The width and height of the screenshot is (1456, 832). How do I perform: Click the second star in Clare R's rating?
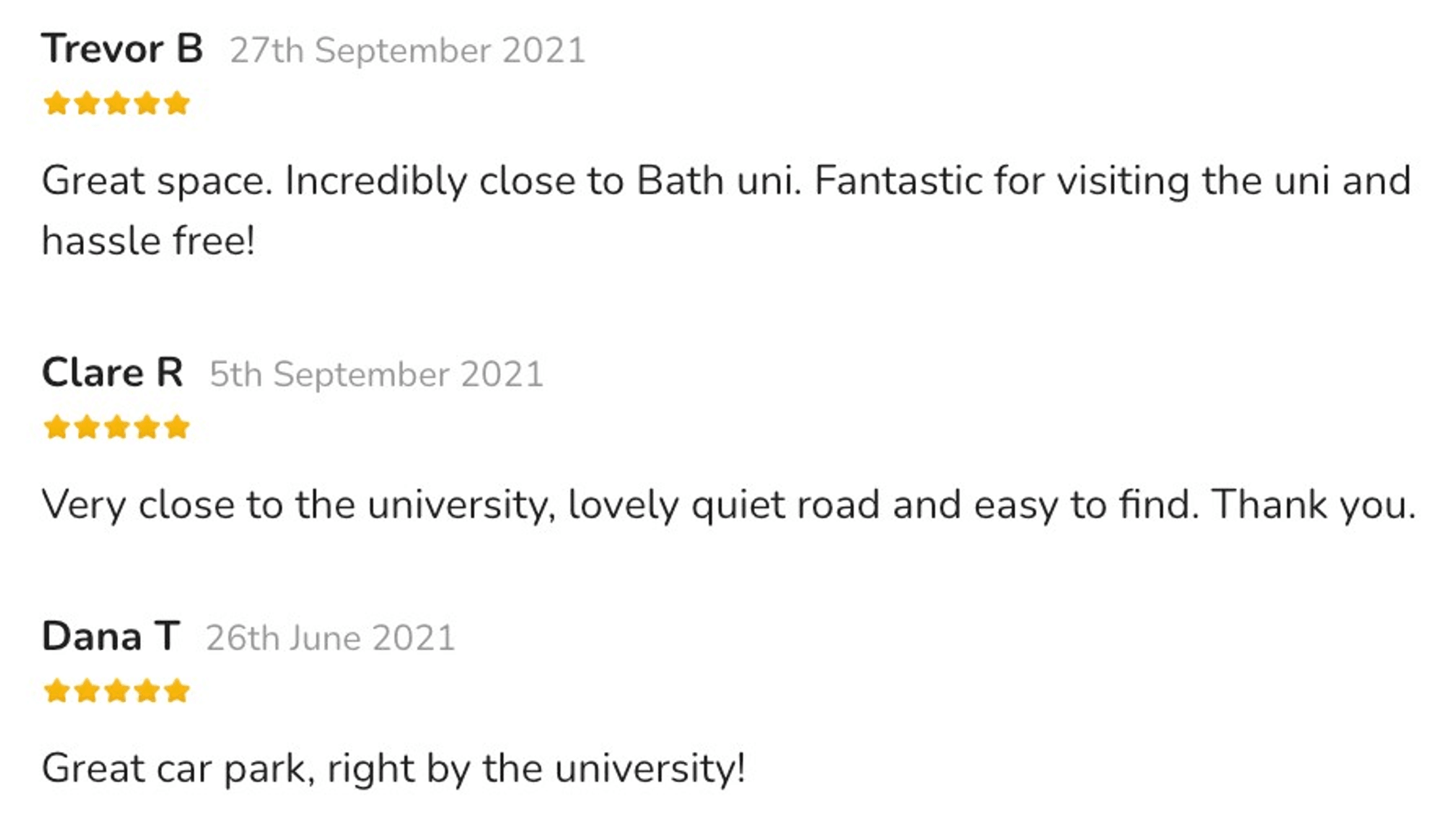point(87,427)
